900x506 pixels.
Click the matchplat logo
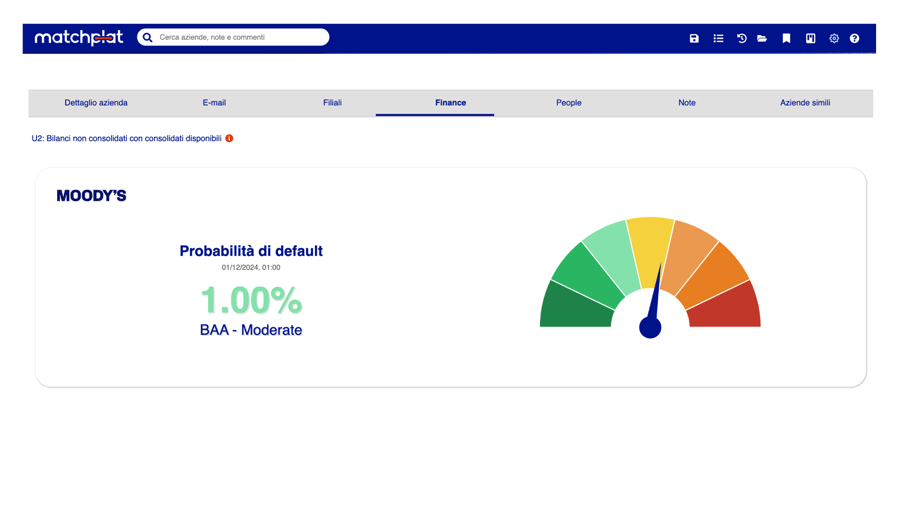79,38
